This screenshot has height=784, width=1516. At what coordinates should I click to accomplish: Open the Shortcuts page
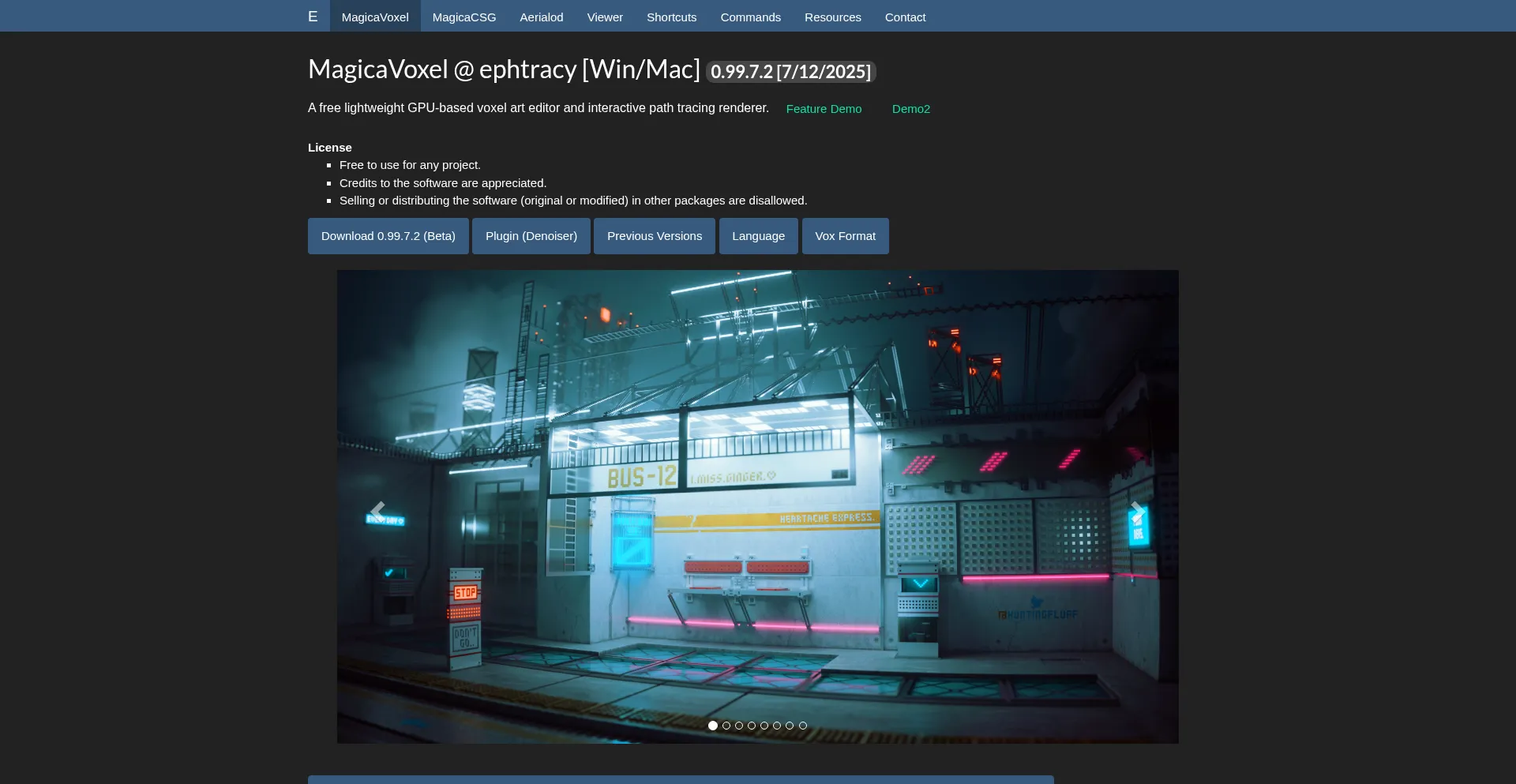(x=672, y=17)
